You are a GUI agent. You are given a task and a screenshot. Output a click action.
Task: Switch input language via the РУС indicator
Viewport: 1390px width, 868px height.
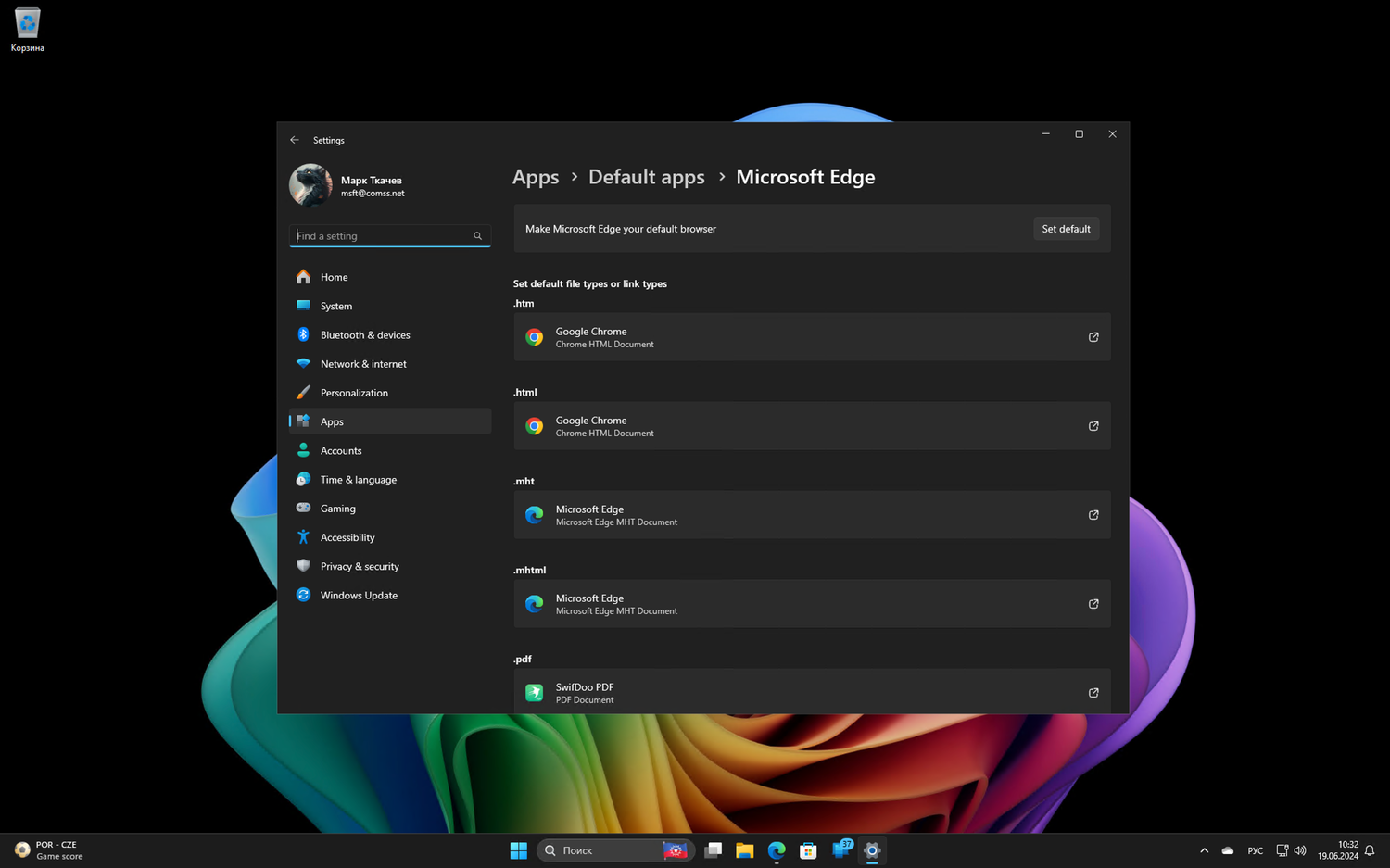1256,850
